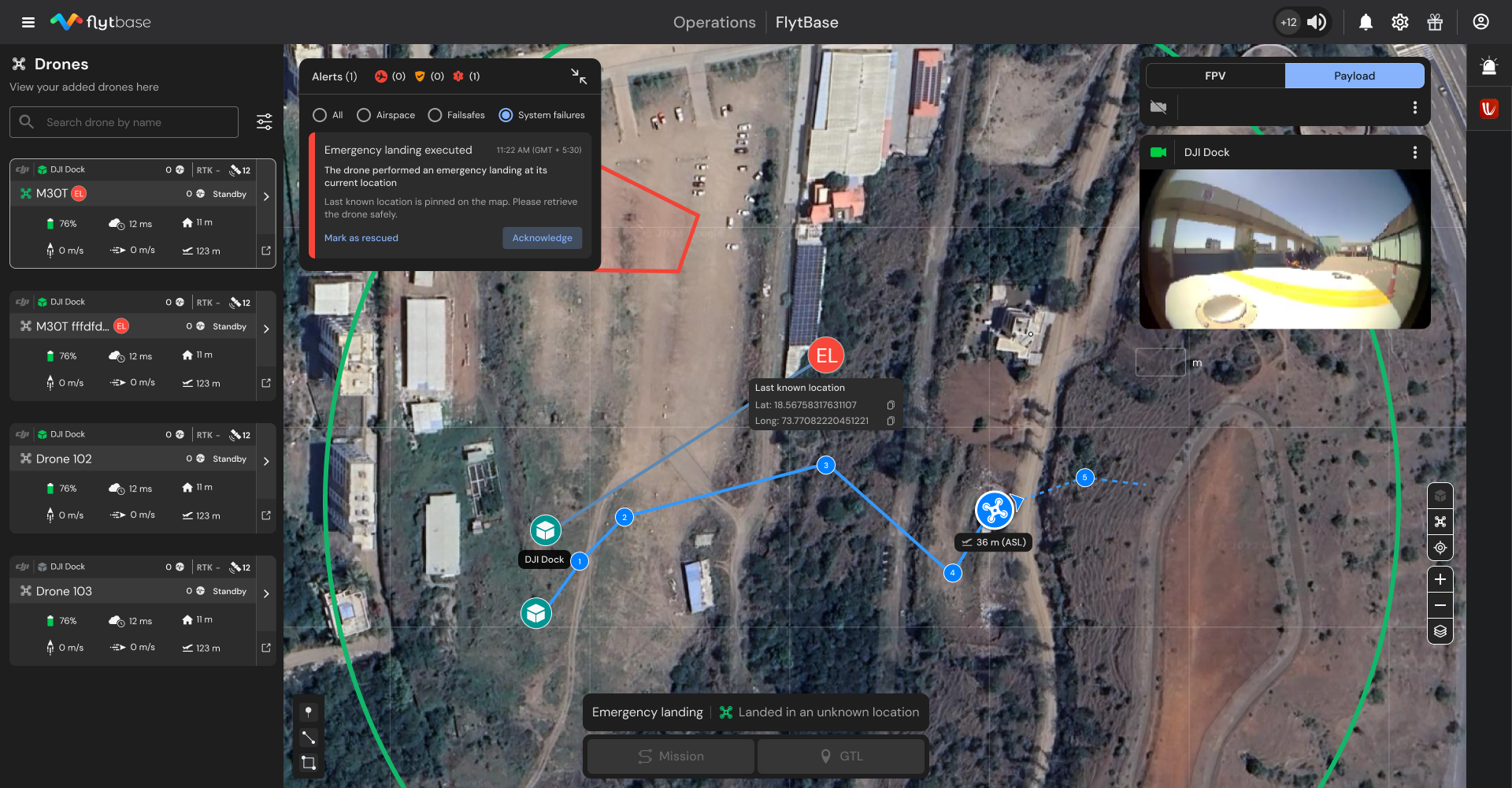The image size is (1512, 788).
Task: Click the EL emergency landing map marker
Action: click(x=826, y=355)
